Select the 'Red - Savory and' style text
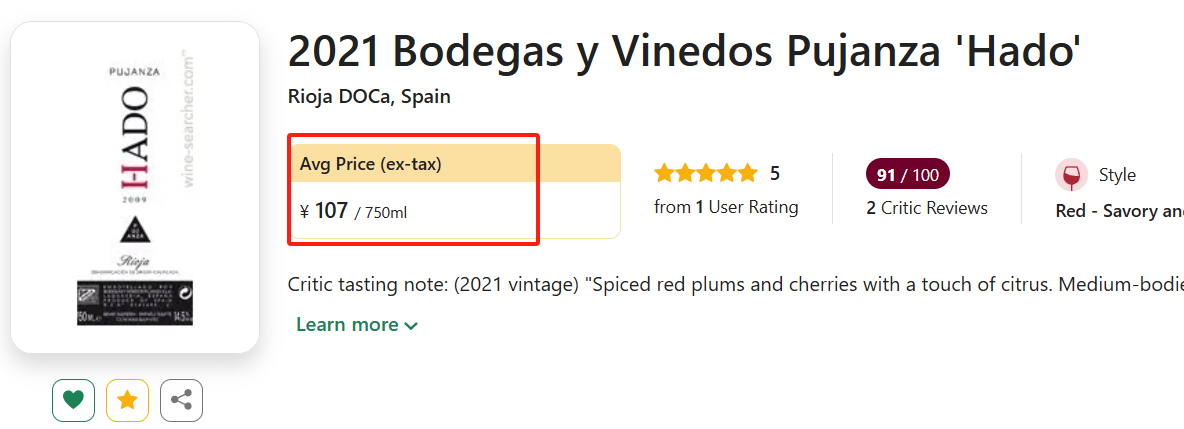 tap(1119, 211)
